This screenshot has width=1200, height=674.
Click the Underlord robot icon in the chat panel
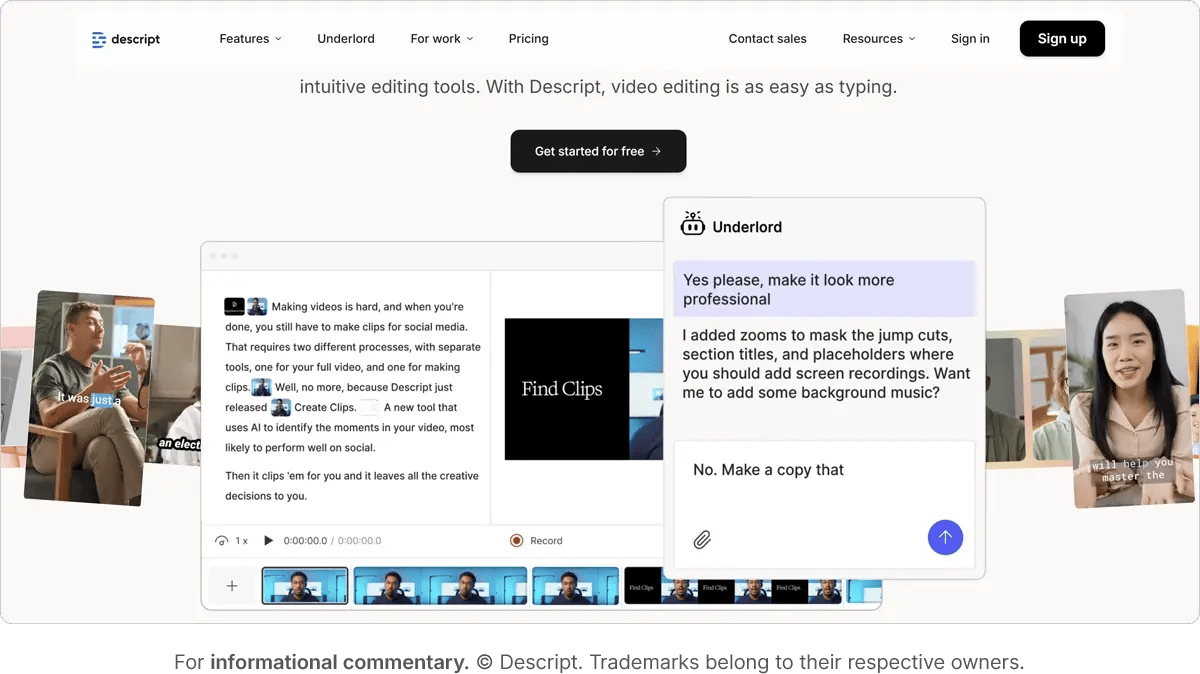point(692,225)
